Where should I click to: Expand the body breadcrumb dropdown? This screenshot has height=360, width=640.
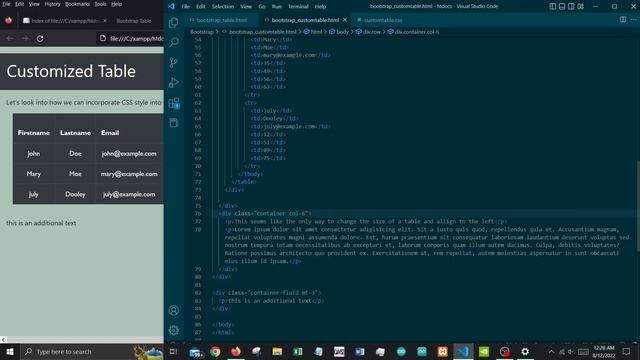pyautogui.click(x=339, y=31)
